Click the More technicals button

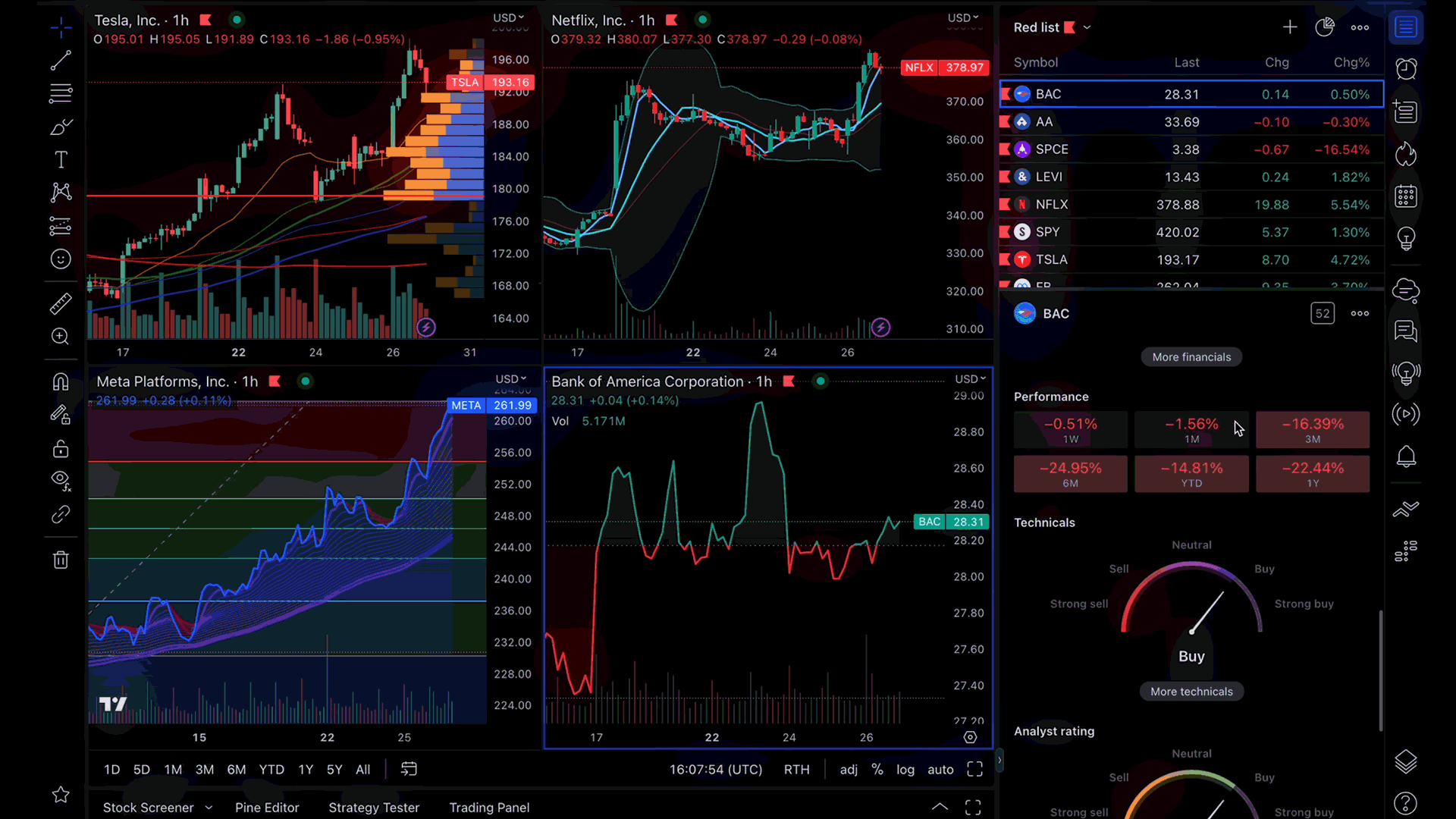tap(1191, 692)
